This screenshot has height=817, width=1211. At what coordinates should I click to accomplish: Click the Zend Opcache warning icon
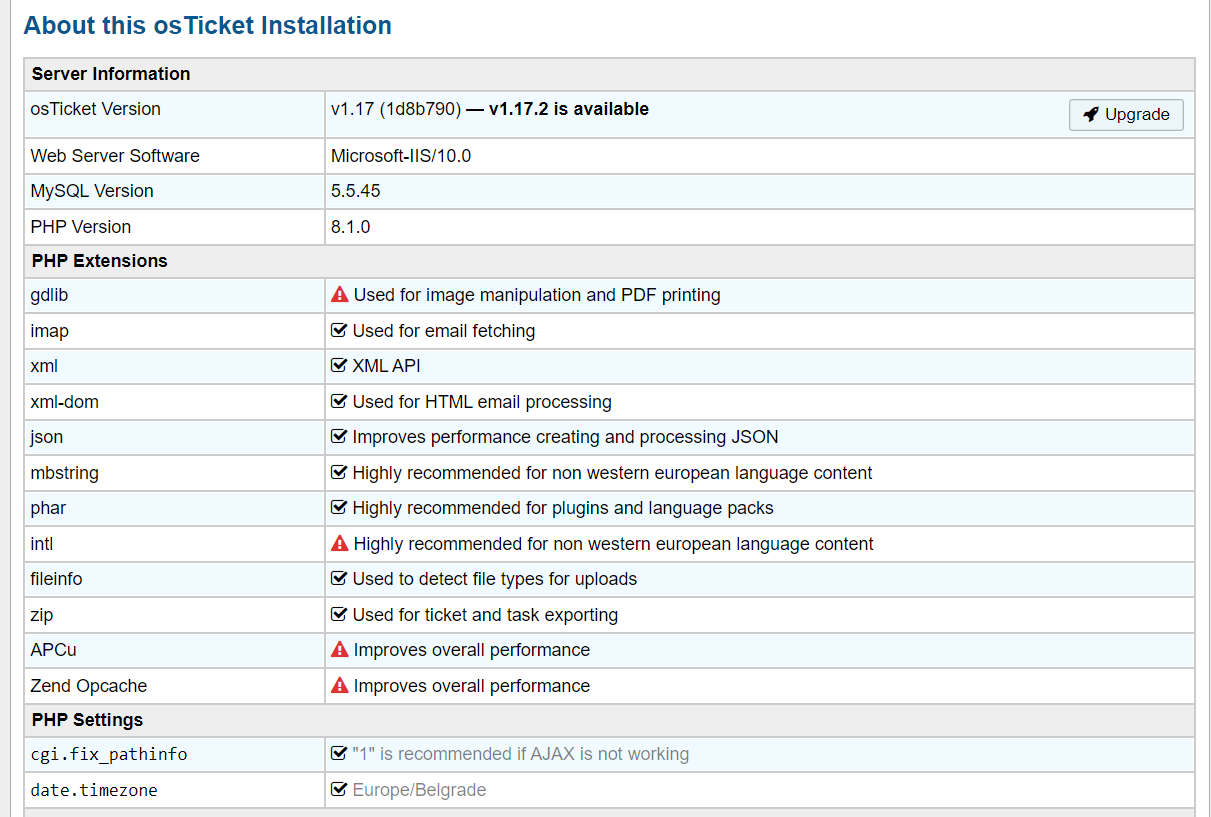[x=340, y=686]
